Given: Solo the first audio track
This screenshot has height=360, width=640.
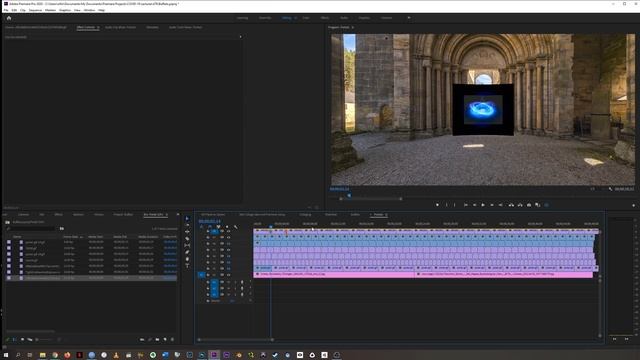Looking at the screenshot, I should [x=235, y=282].
